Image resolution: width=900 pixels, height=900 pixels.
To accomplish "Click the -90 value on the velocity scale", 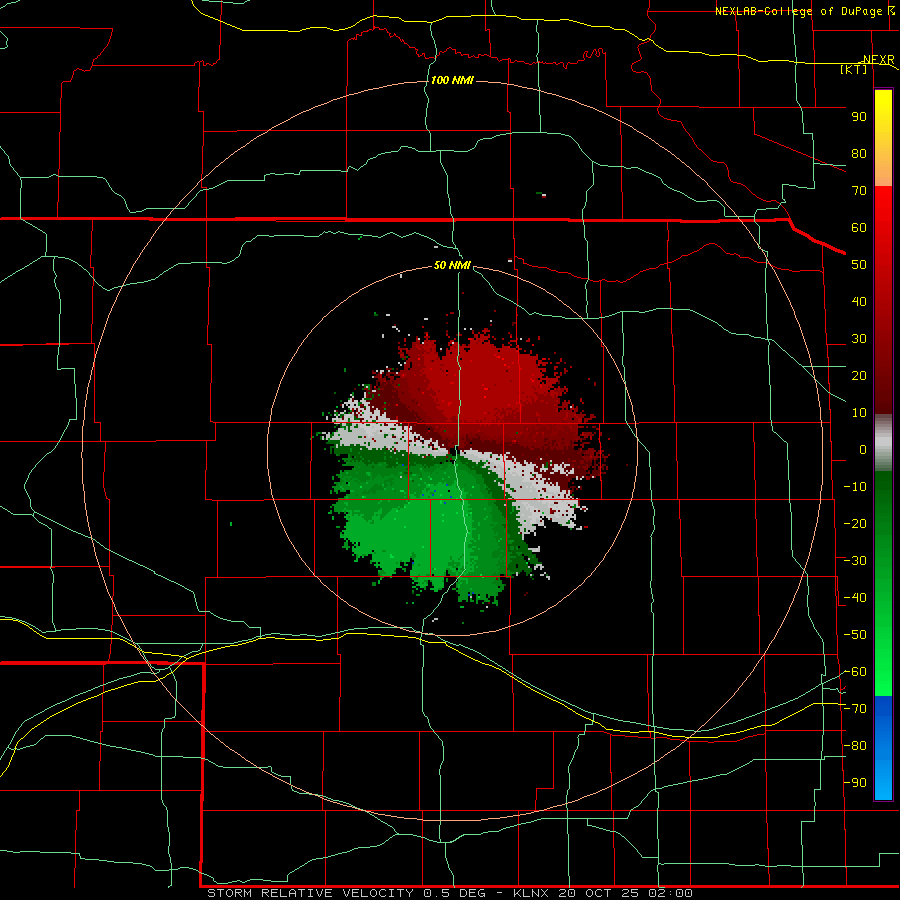I will tap(855, 783).
